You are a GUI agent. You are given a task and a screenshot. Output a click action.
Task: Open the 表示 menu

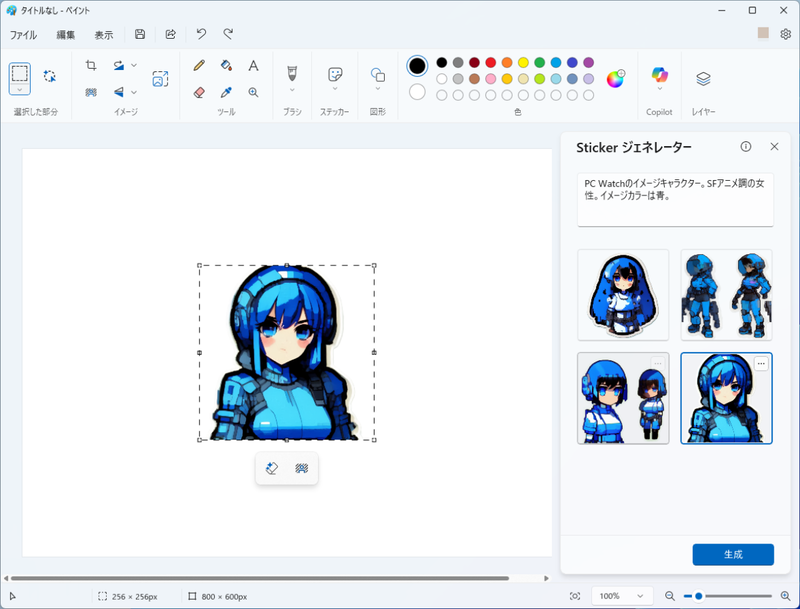click(x=103, y=34)
